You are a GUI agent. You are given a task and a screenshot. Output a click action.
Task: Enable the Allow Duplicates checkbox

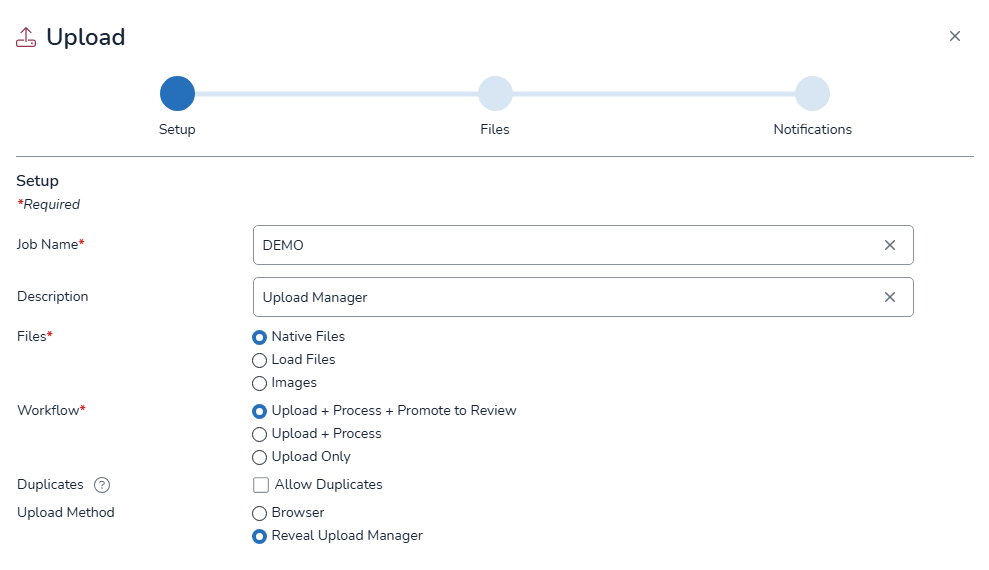261,485
